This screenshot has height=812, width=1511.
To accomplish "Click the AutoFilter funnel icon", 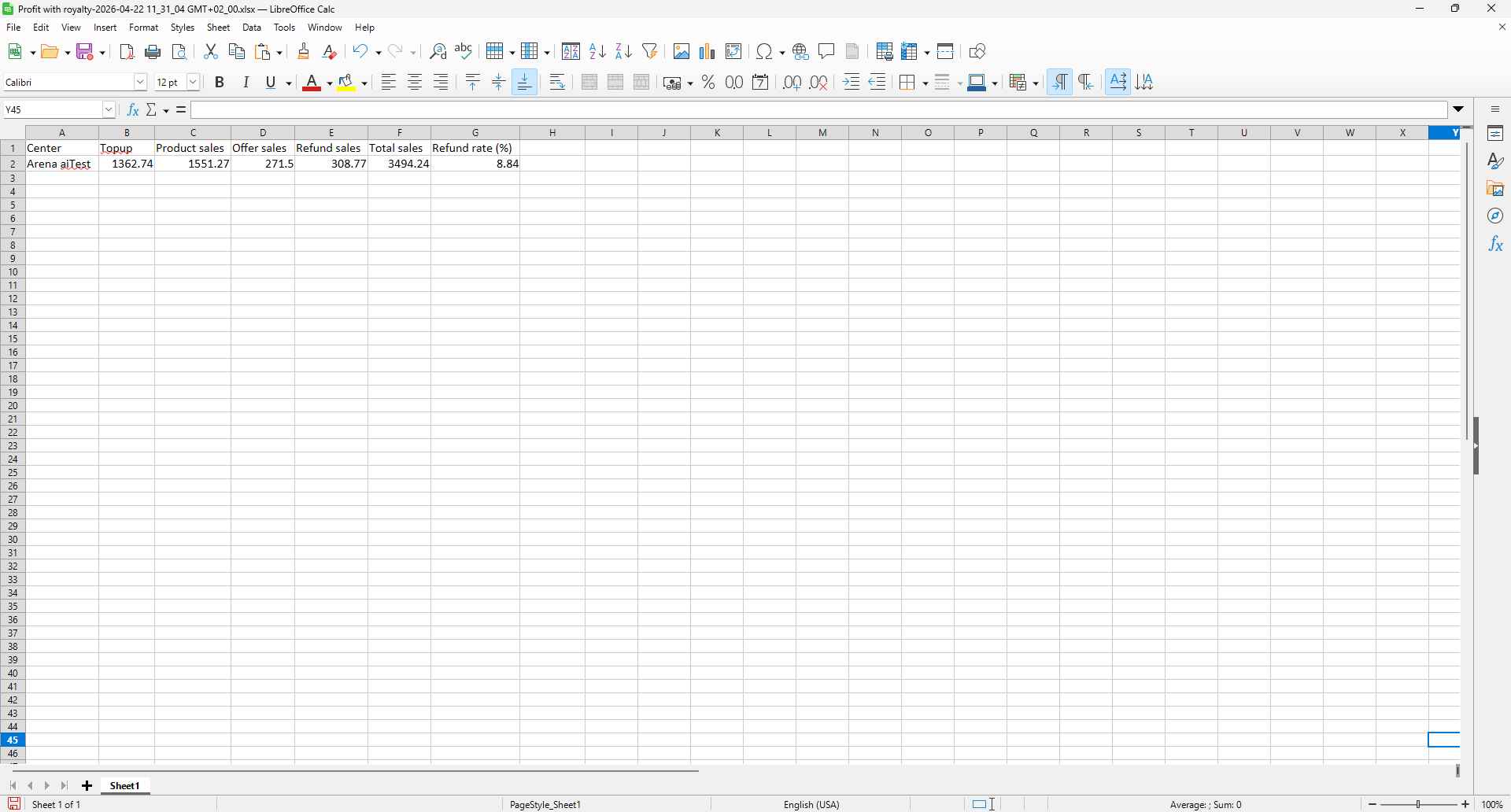I will [649, 52].
